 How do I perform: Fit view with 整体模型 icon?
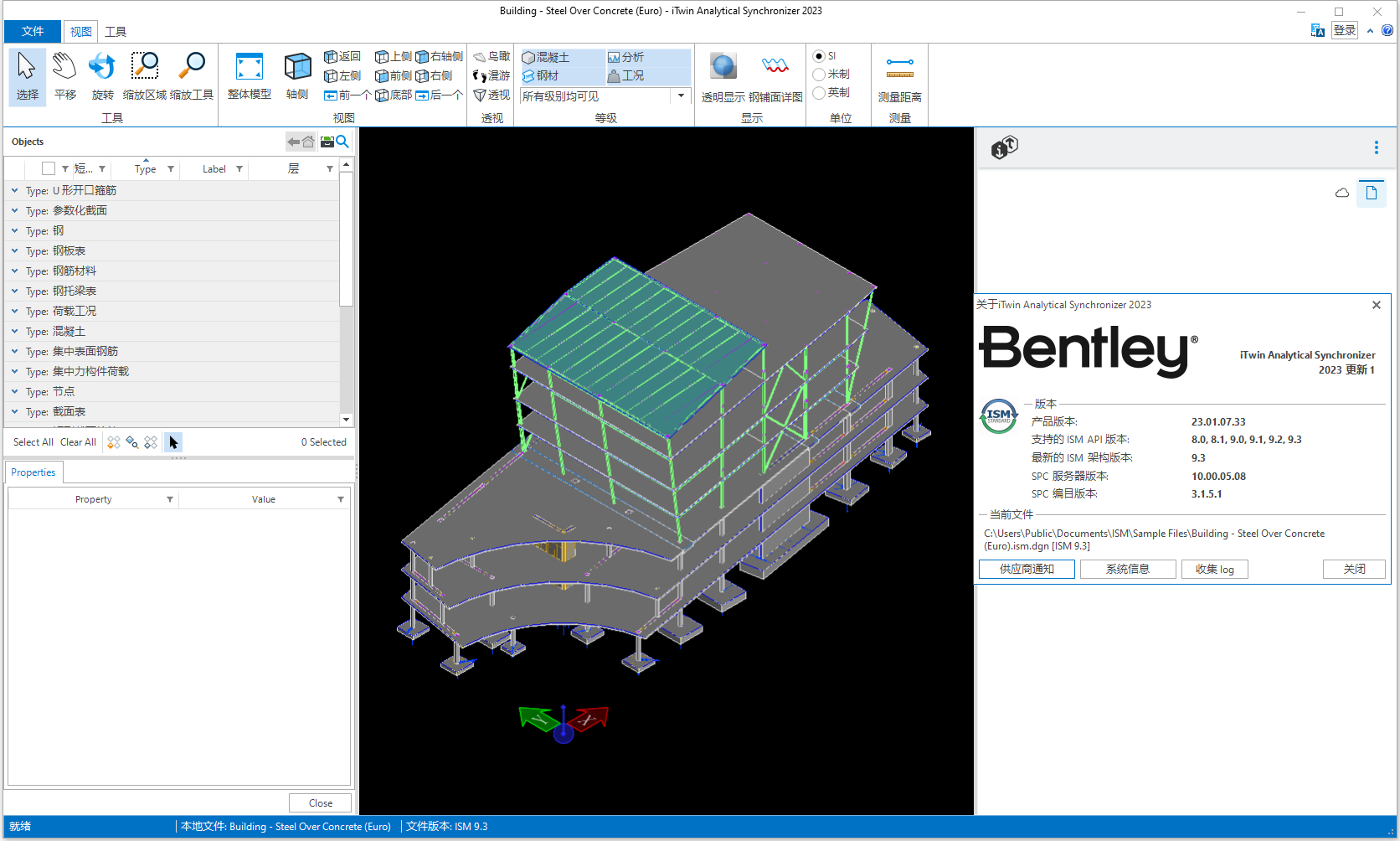pyautogui.click(x=250, y=75)
